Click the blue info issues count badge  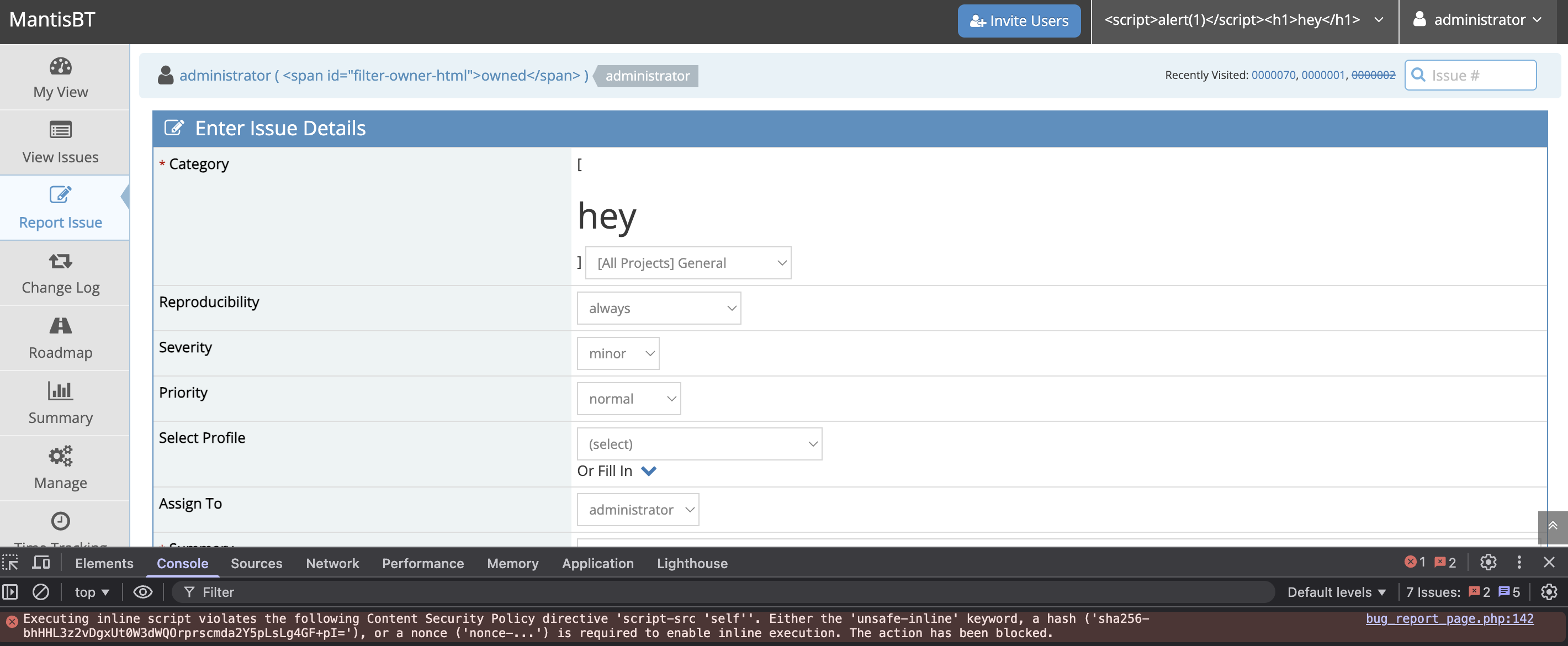pos(1509,592)
